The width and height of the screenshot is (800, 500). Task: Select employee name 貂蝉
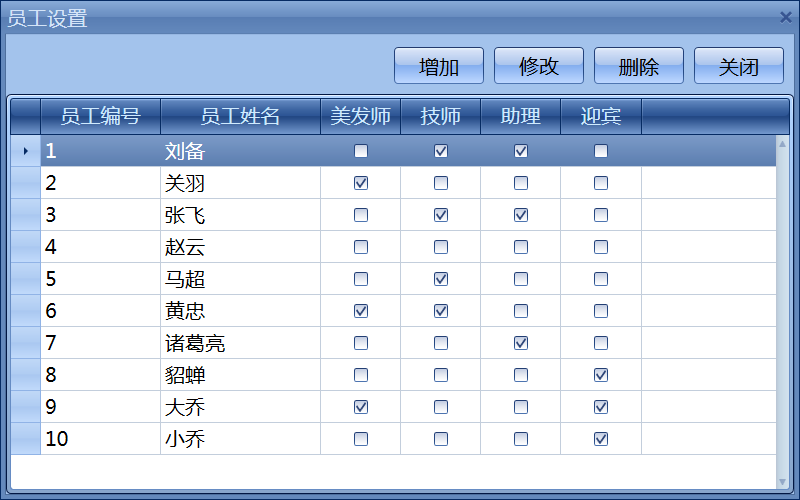pos(185,376)
